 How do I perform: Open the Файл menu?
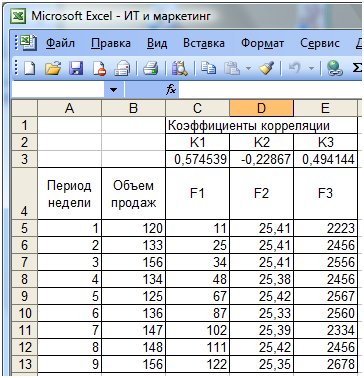(x=60, y=43)
